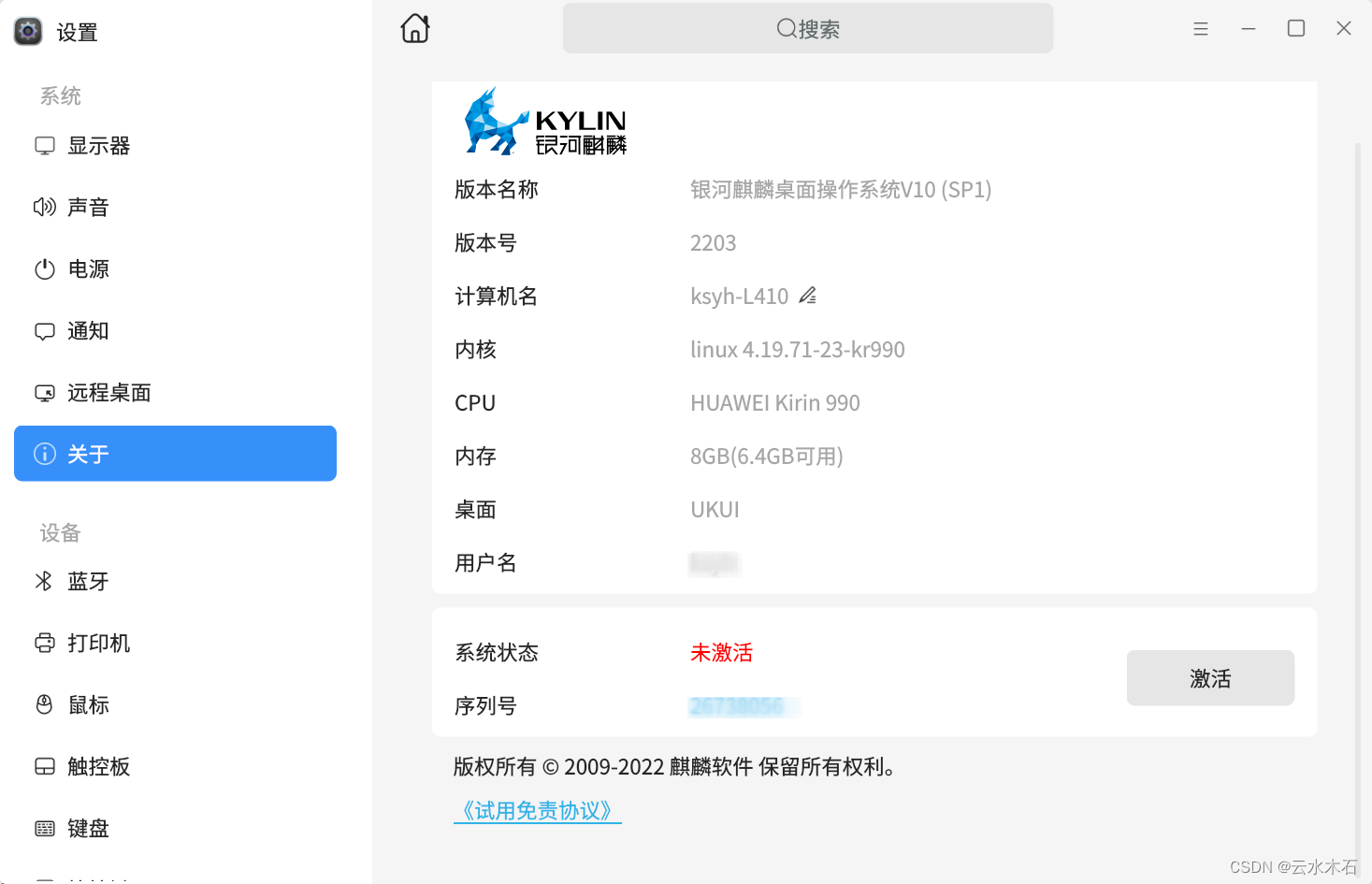Screen dimensions: 1372x884
Task: Open 蓝牙 settings page
Action: [x=175, y=581]
